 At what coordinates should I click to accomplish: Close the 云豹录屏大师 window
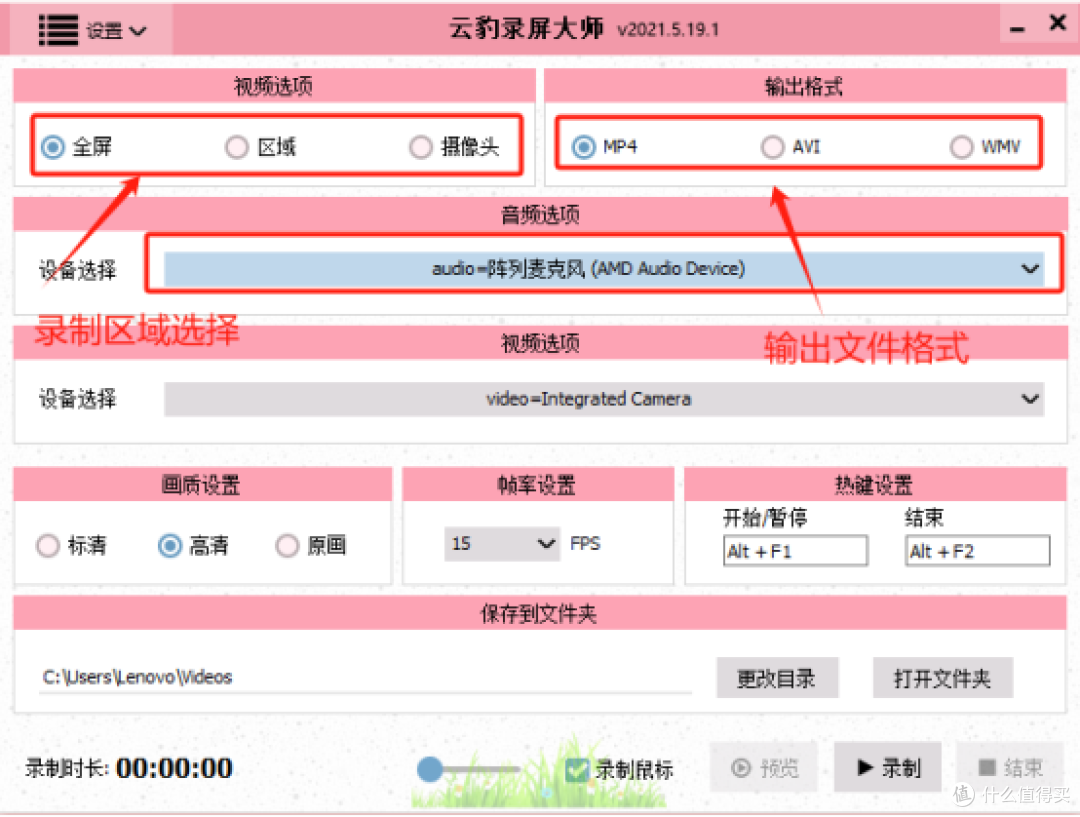[1057, 23]
